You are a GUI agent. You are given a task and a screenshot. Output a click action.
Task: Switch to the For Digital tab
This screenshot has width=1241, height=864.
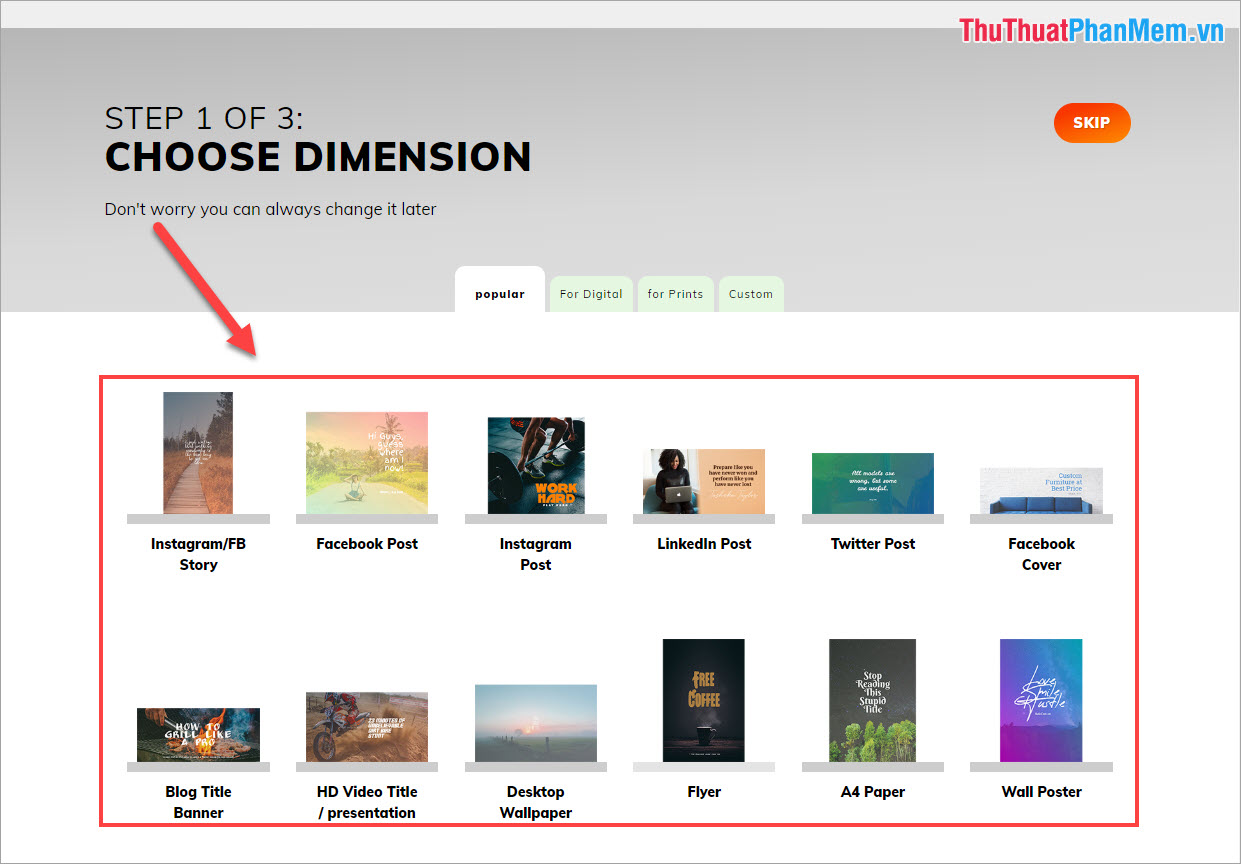pos(590,294)
